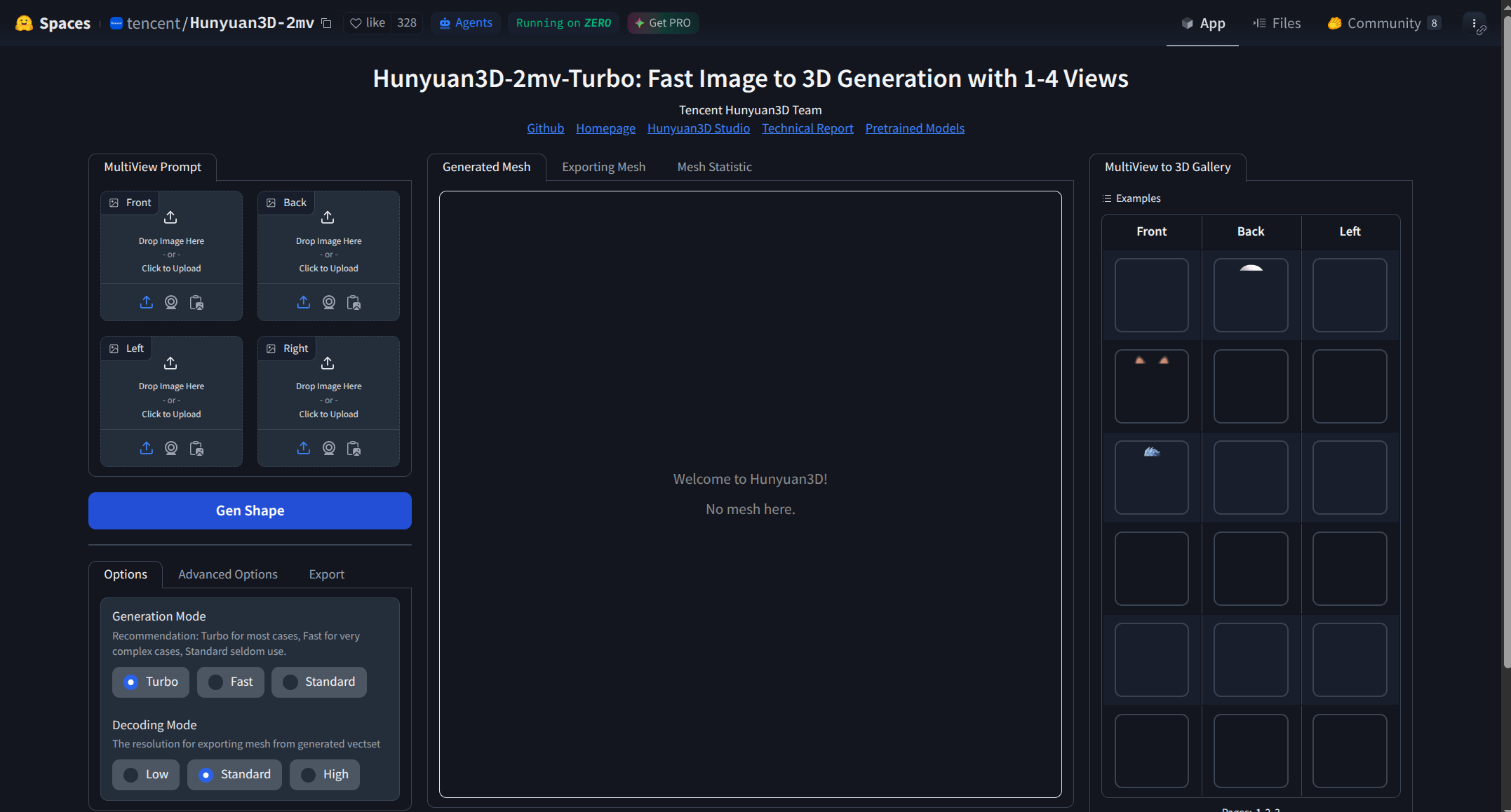This screenshot has height=812, width=1511.
Task: Select Low decoding mode
Action: pos(146,774)
